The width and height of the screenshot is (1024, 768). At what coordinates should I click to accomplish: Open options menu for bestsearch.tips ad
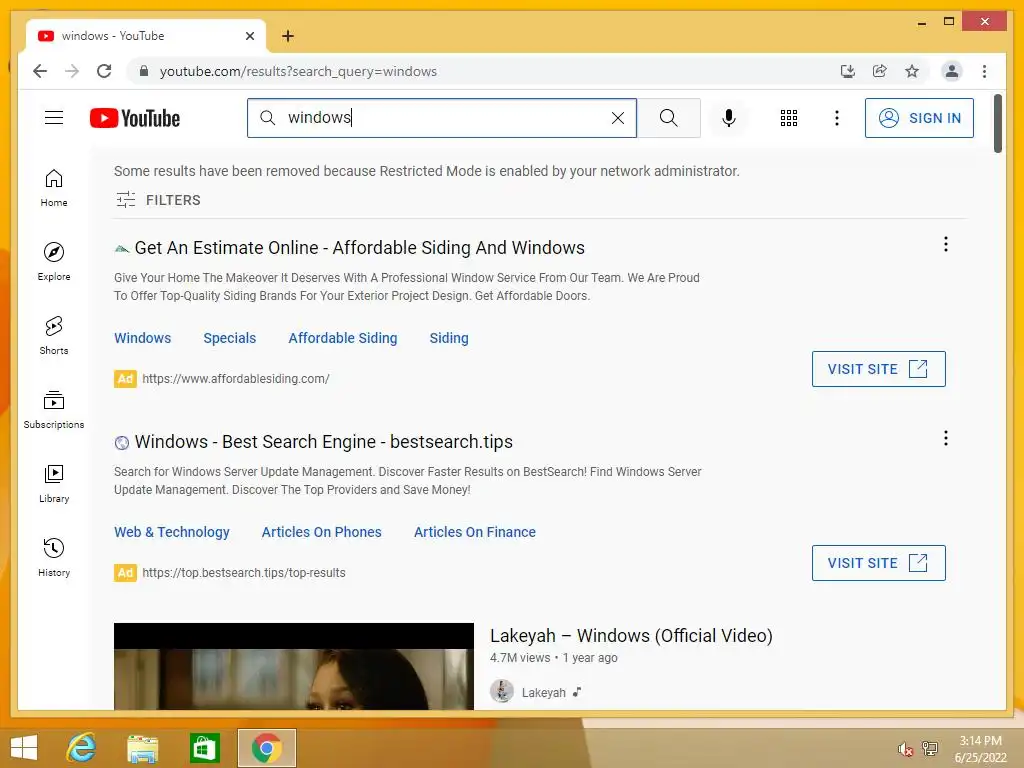point(945,438)
